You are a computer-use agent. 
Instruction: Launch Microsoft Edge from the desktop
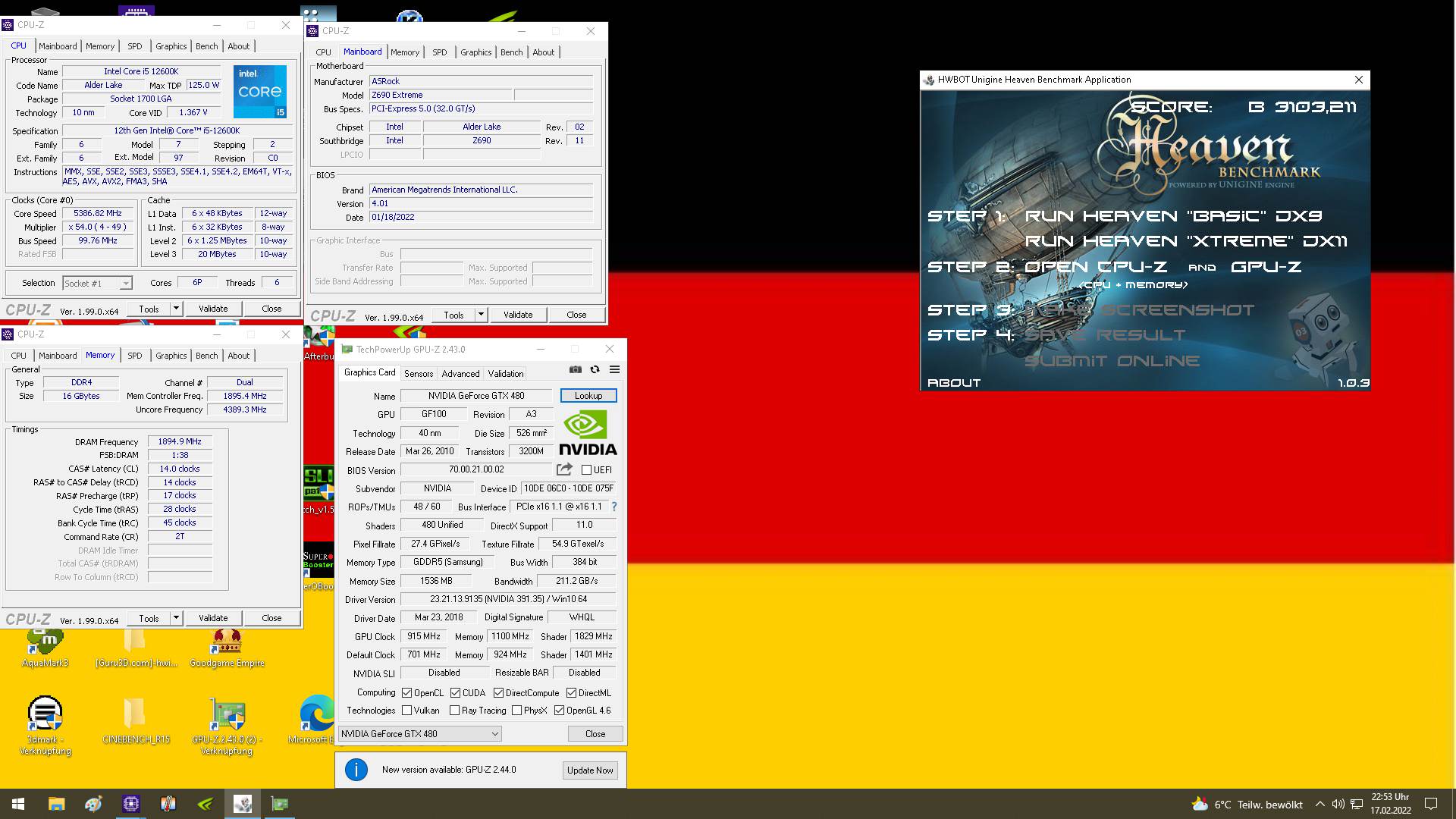coord(315,719)
